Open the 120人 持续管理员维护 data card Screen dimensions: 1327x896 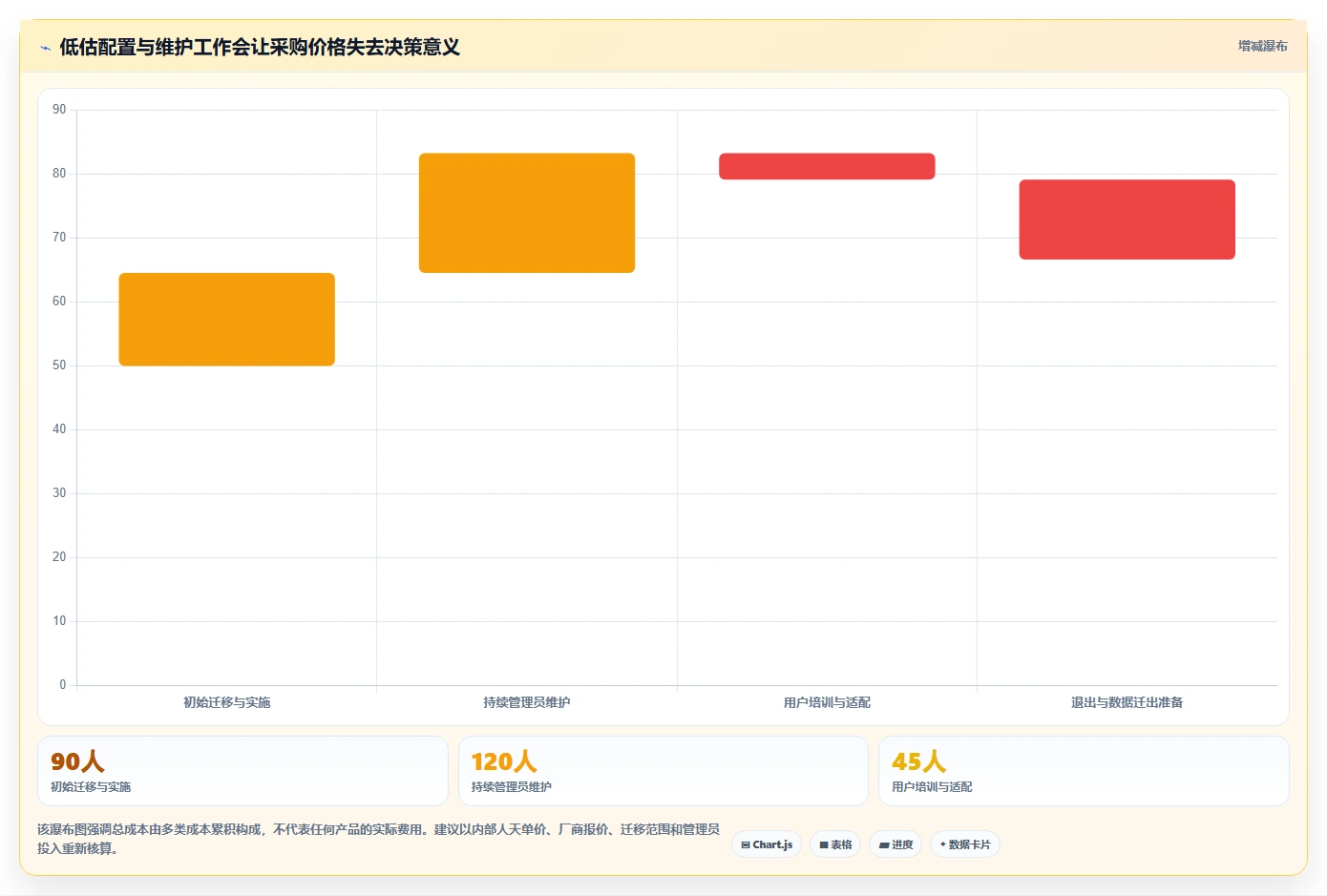point(663,771)
